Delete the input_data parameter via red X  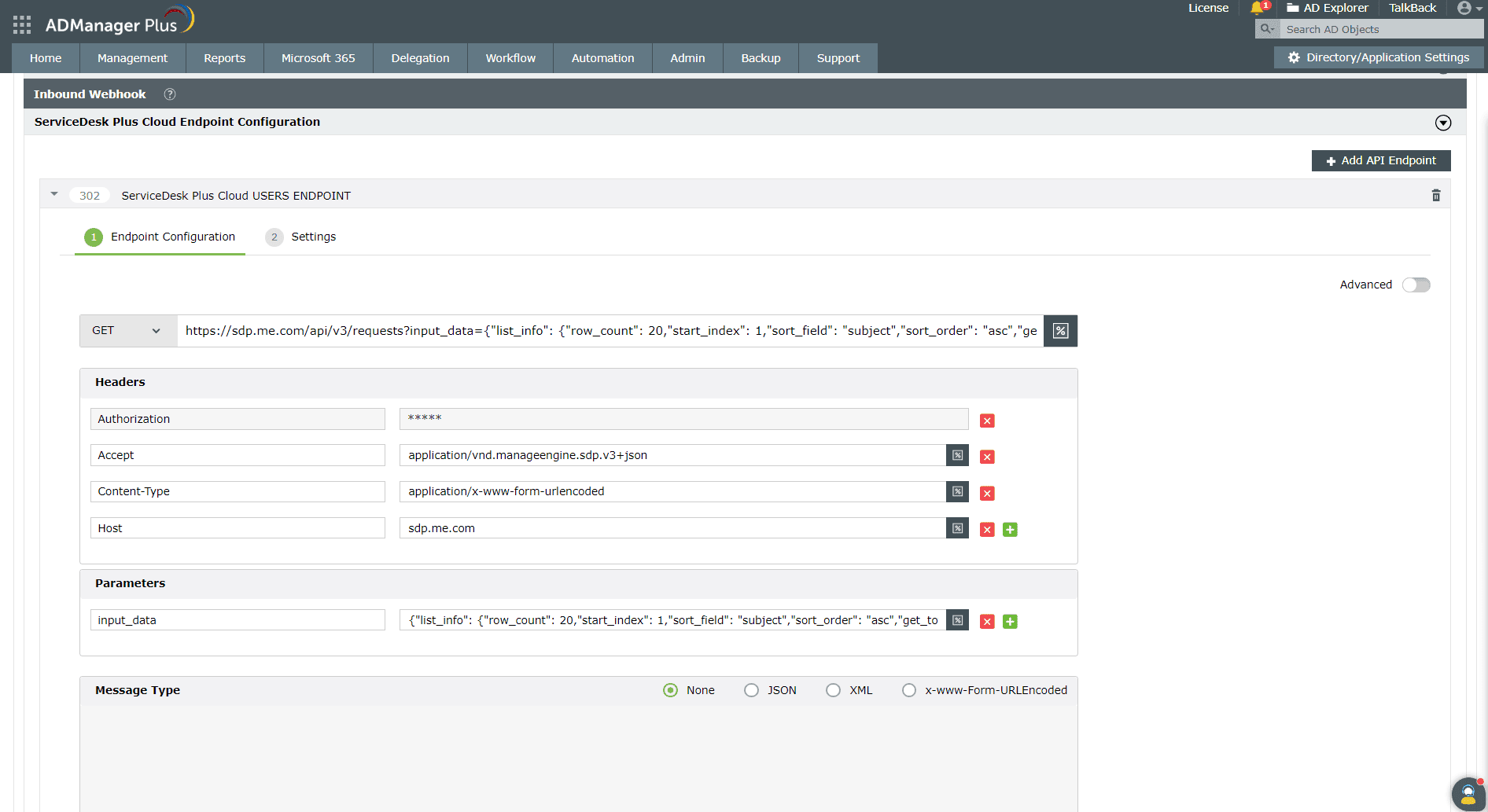[x=987, y=621]
